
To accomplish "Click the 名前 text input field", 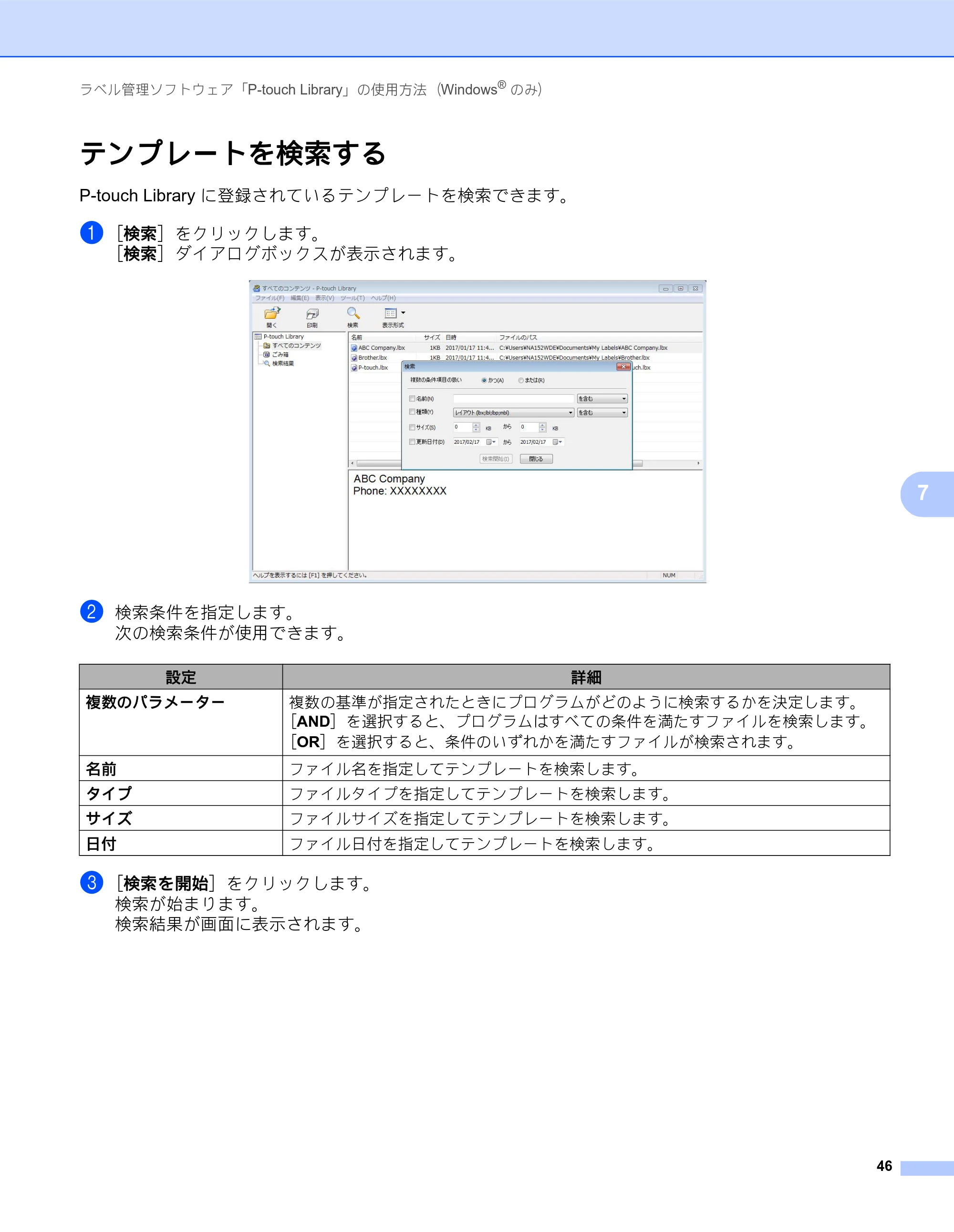I will pos(513,399).
